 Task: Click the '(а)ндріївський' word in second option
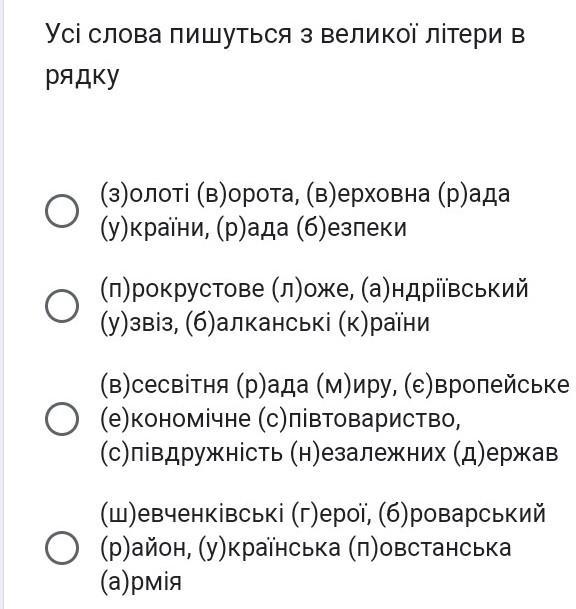[444, 289]
